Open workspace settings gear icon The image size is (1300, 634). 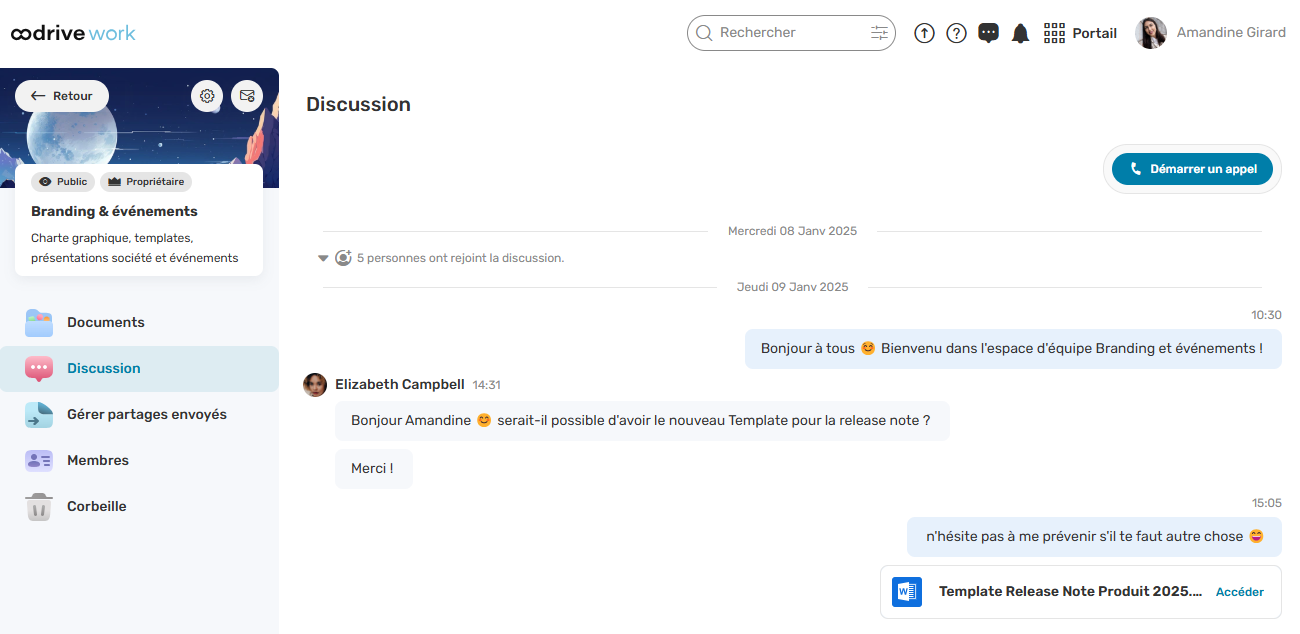[x=207, y=96]
